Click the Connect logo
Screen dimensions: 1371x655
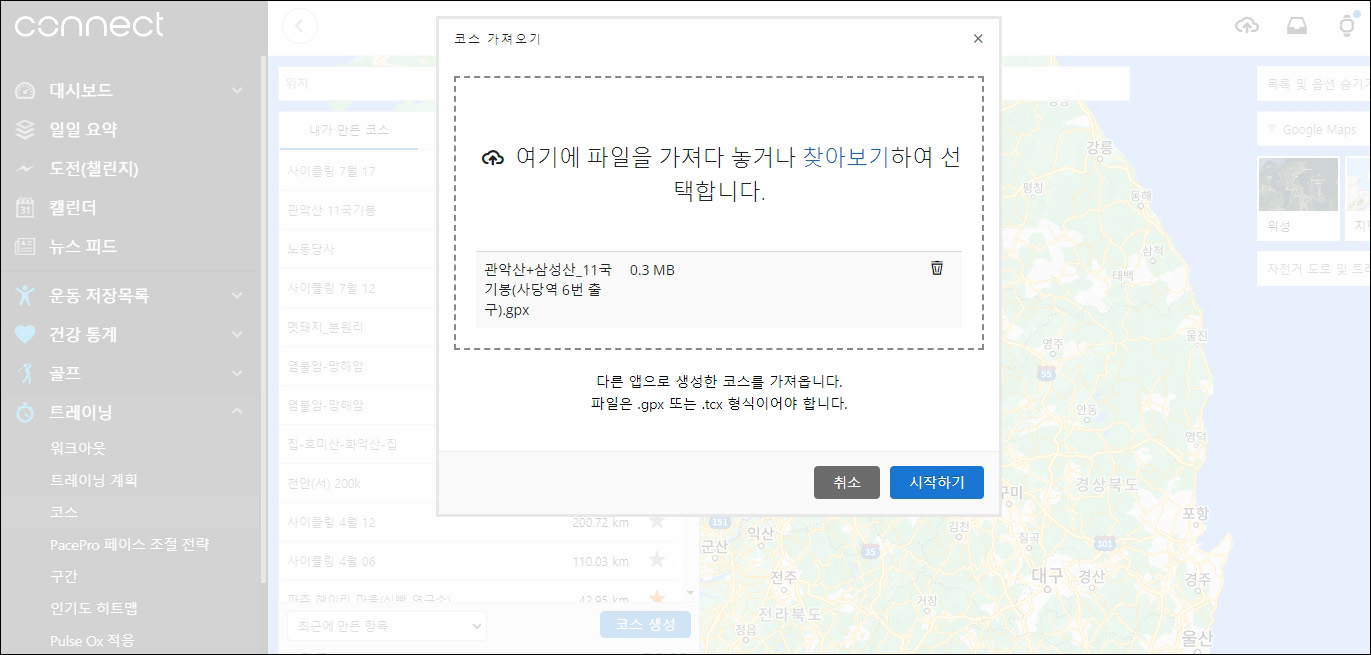point(89,25)
